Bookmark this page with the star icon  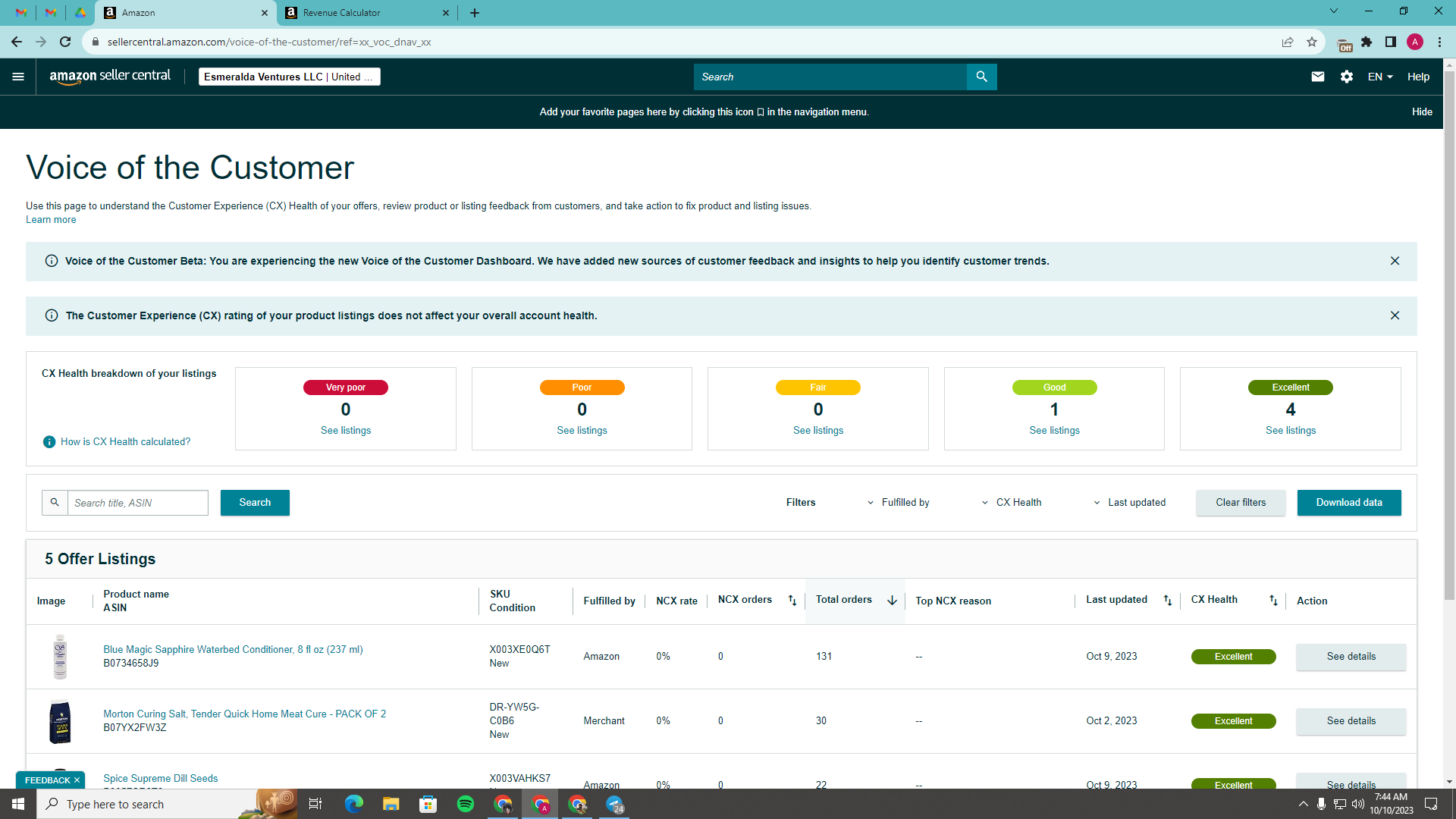1312,42
